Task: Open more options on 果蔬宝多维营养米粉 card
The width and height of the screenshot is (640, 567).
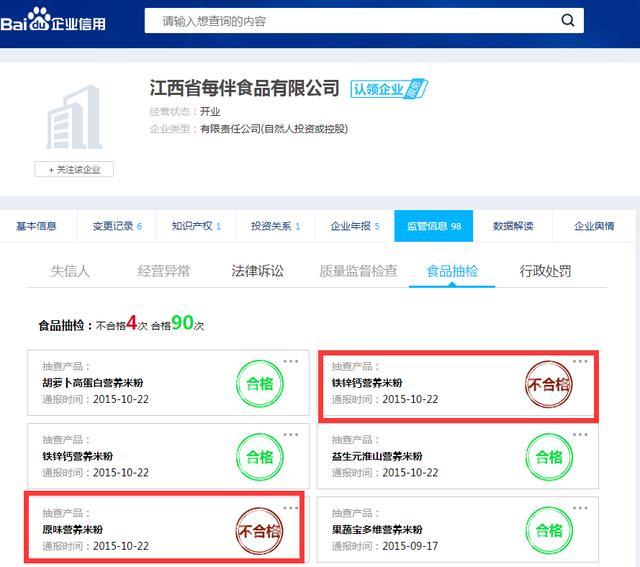Action: coord(580,508)
